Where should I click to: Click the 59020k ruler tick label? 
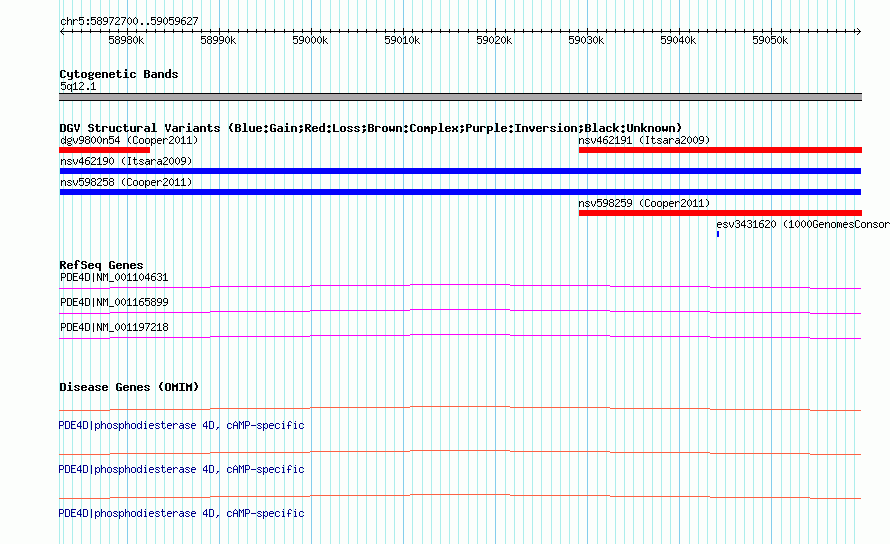[x=494, y=40]
